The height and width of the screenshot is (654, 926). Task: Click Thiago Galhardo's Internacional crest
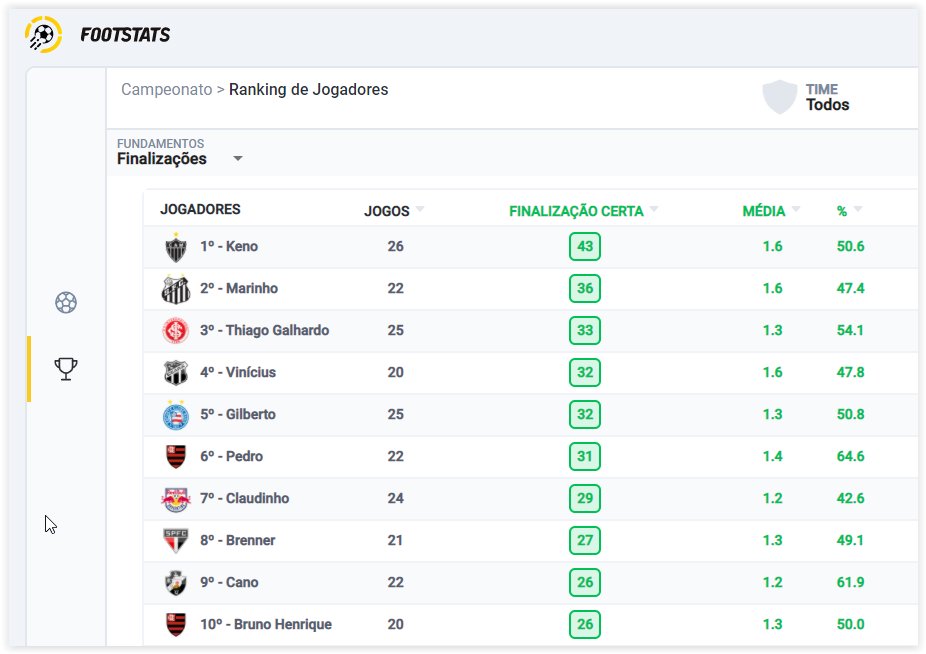(176, 331)
